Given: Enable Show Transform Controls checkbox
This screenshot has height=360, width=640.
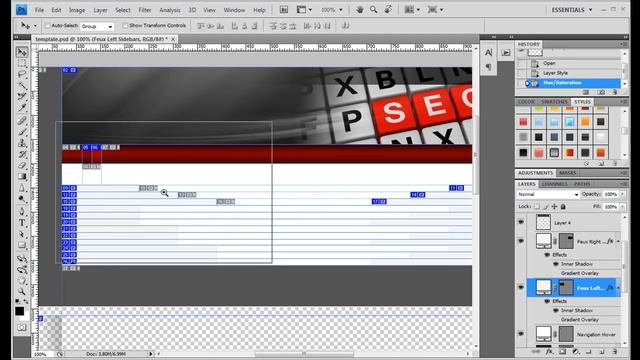Looking at the screenshot, I should [x=125, y=26].
